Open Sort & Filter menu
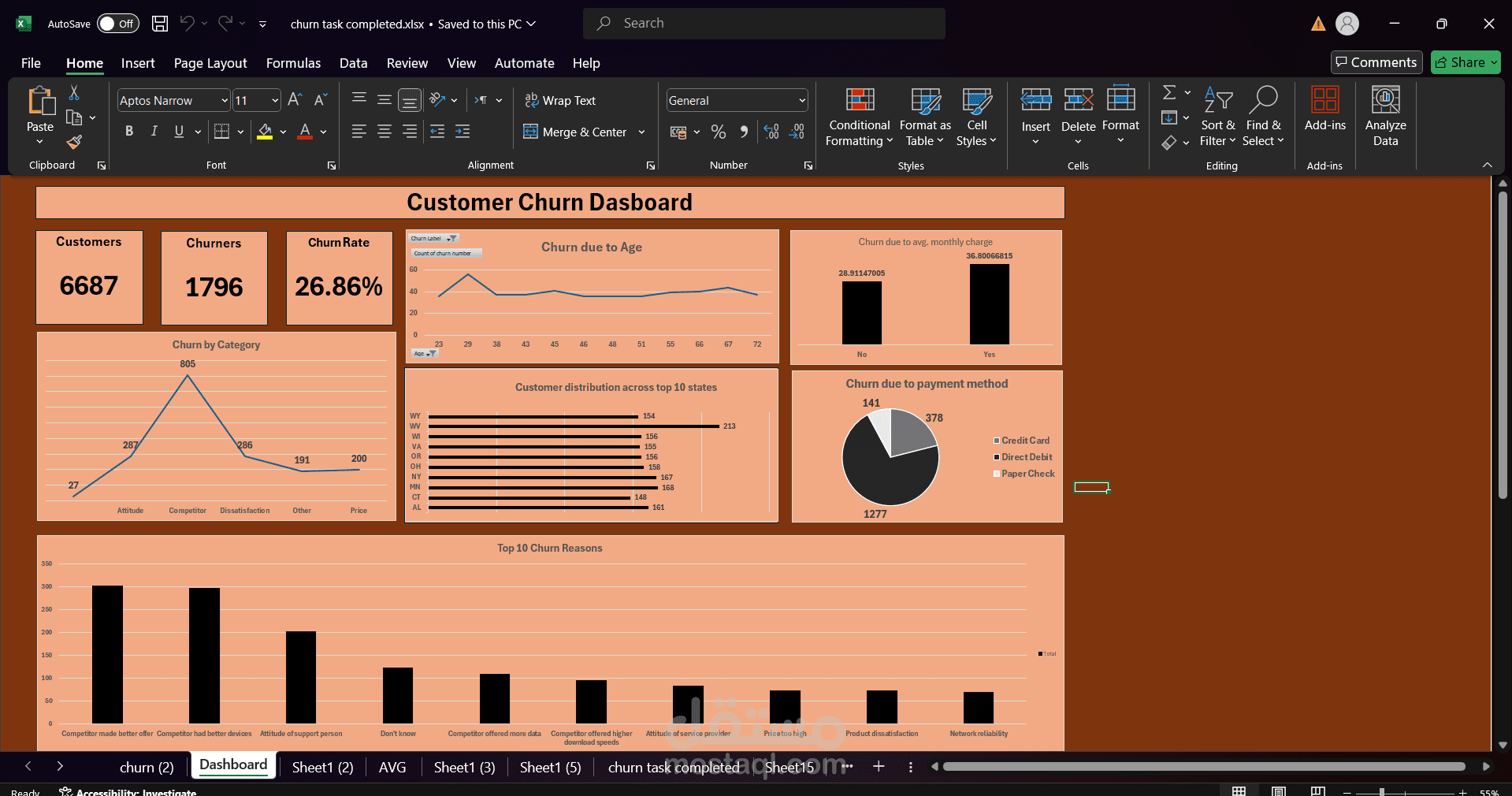The height and width of the screenshot is (796, 1512). tap(1218, 117)
